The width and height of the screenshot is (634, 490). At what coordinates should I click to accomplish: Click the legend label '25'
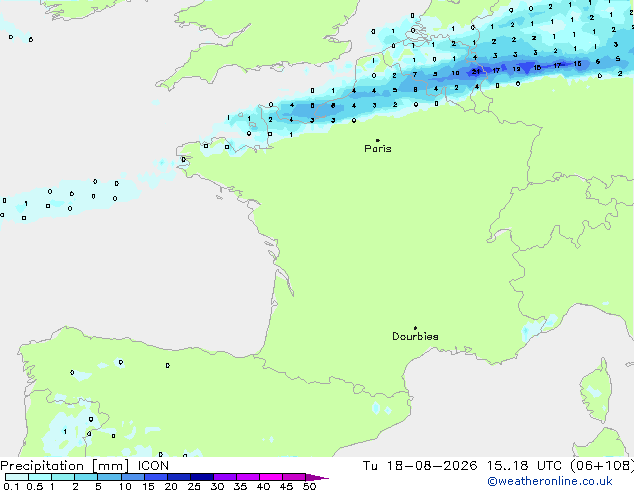(x=194, y=486)
